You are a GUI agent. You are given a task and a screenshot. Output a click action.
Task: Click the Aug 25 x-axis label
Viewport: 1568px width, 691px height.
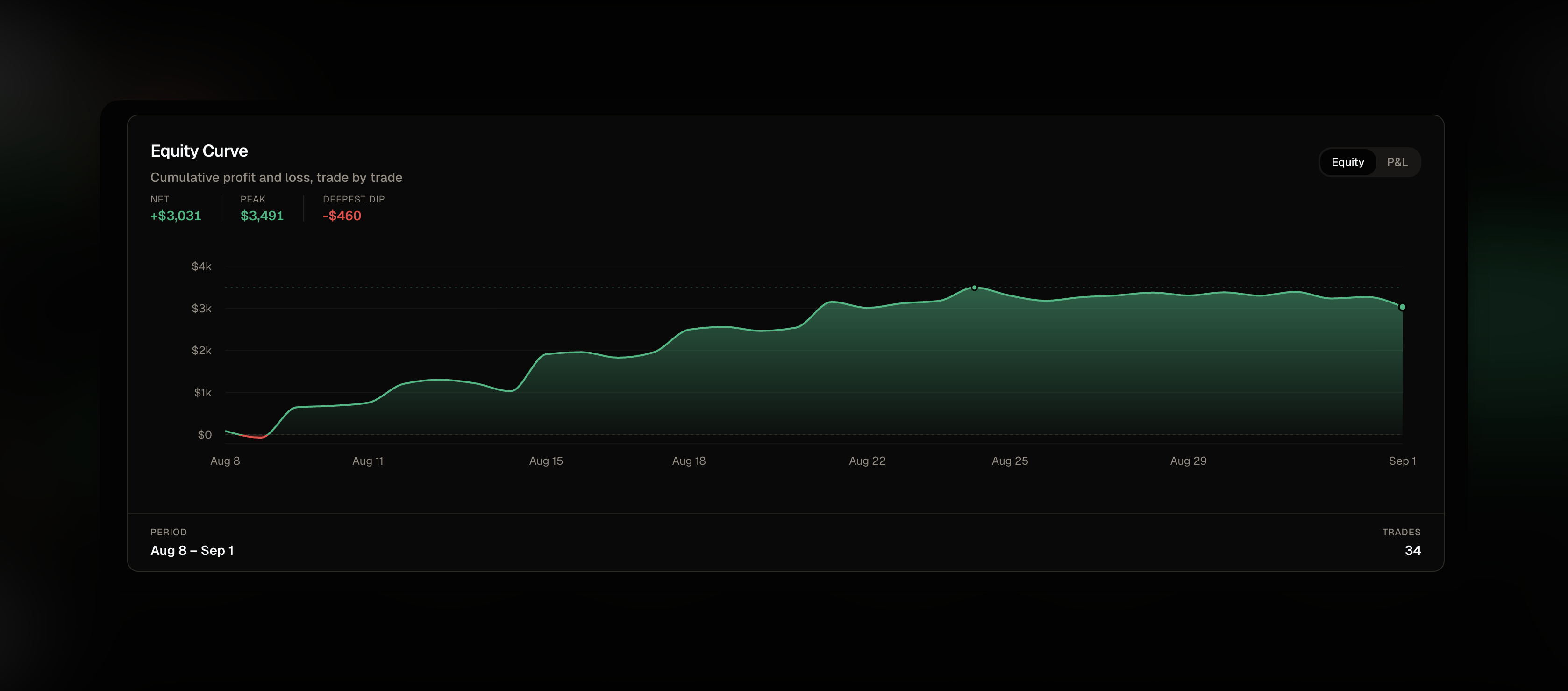click(x=1010, y=461)
